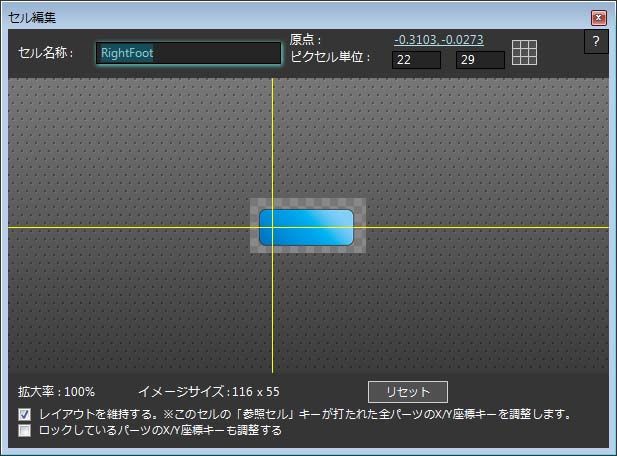Click the origin link -0.3103, -0.0273

(x=439, y=39)
